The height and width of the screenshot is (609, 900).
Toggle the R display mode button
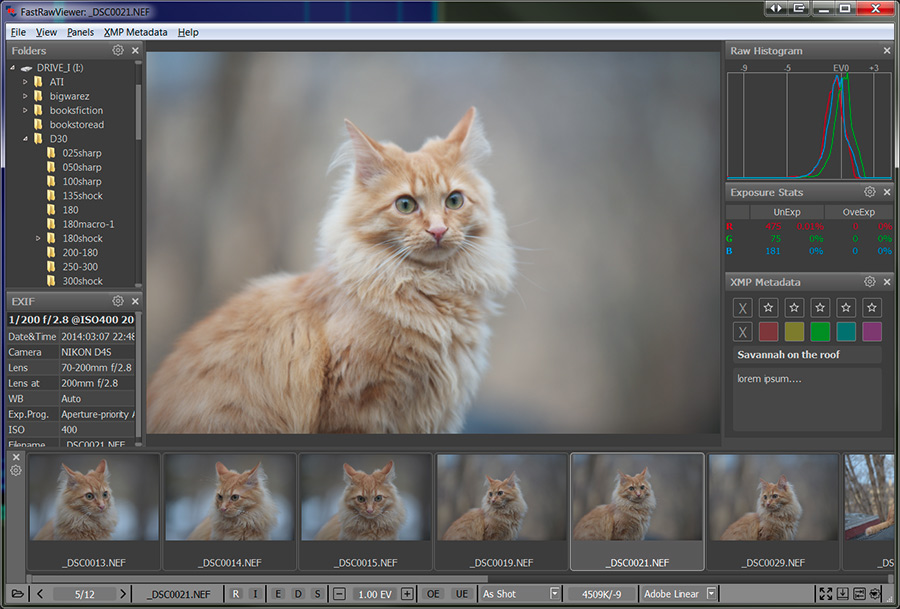[x=236, y=594]
